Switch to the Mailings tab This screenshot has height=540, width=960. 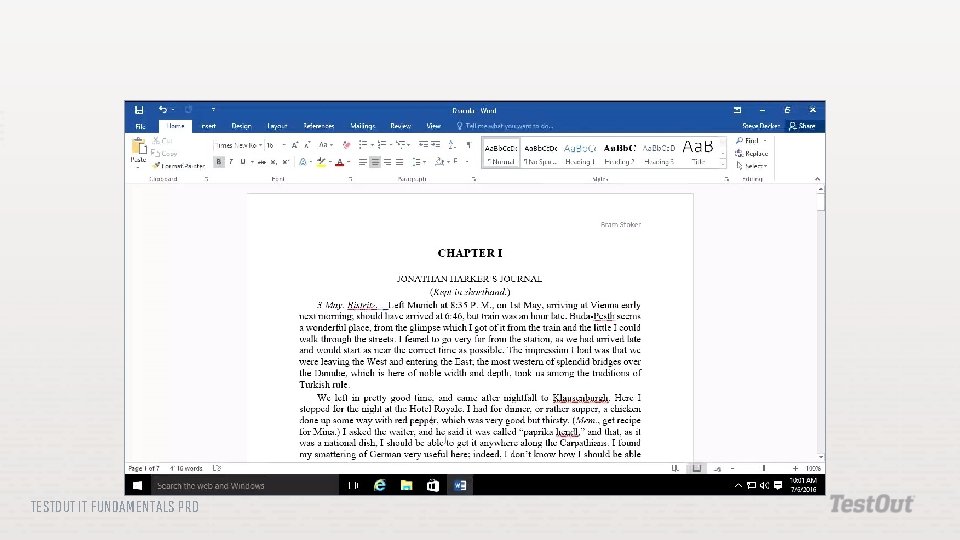362,126
